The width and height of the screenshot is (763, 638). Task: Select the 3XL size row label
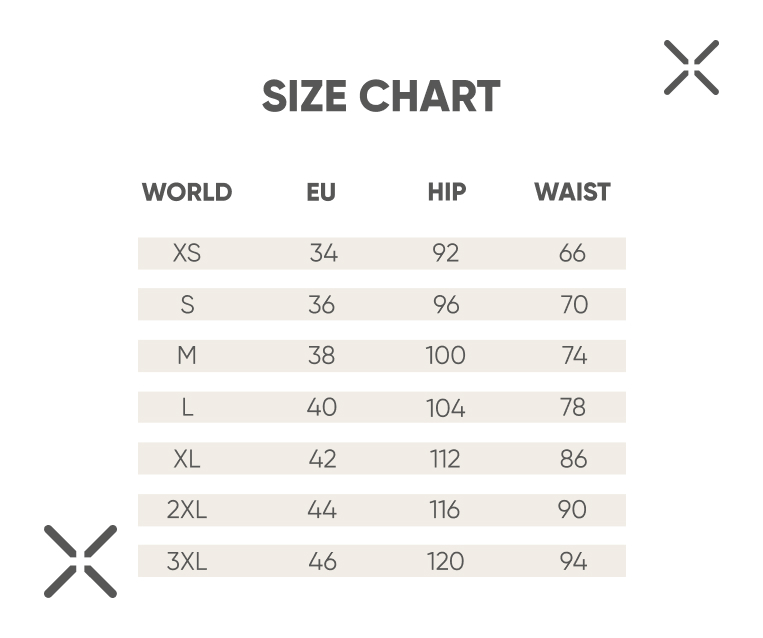(x=187, y=562)
